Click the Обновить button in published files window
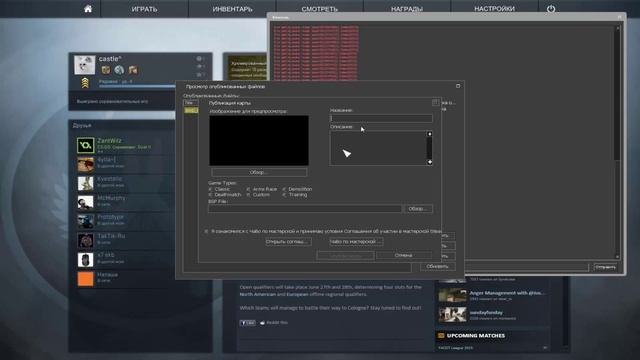640x360 pixels. pos(438,267)
